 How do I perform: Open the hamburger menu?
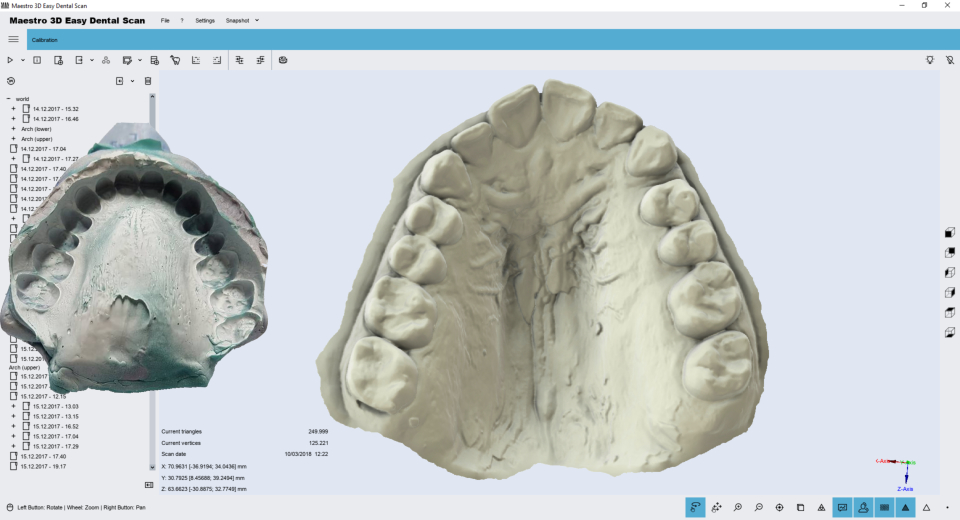[13, 39]
